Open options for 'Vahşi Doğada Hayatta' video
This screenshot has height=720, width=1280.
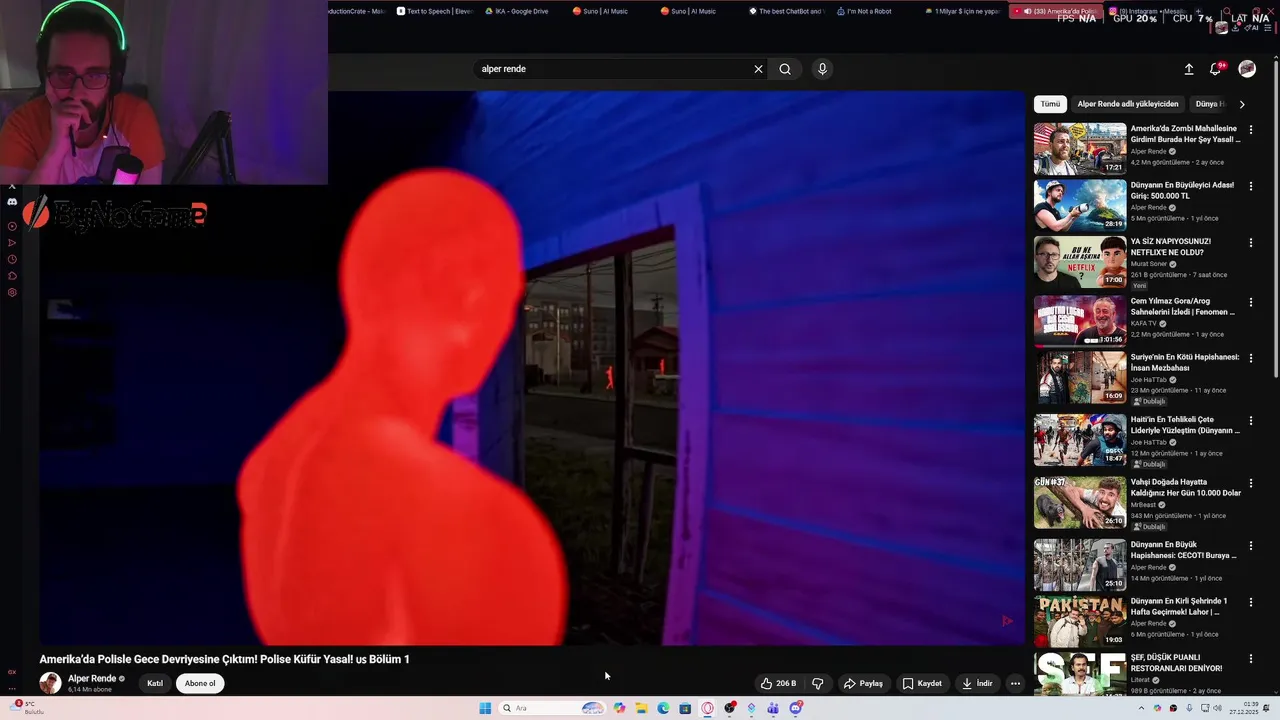[x=1251, y=483]
